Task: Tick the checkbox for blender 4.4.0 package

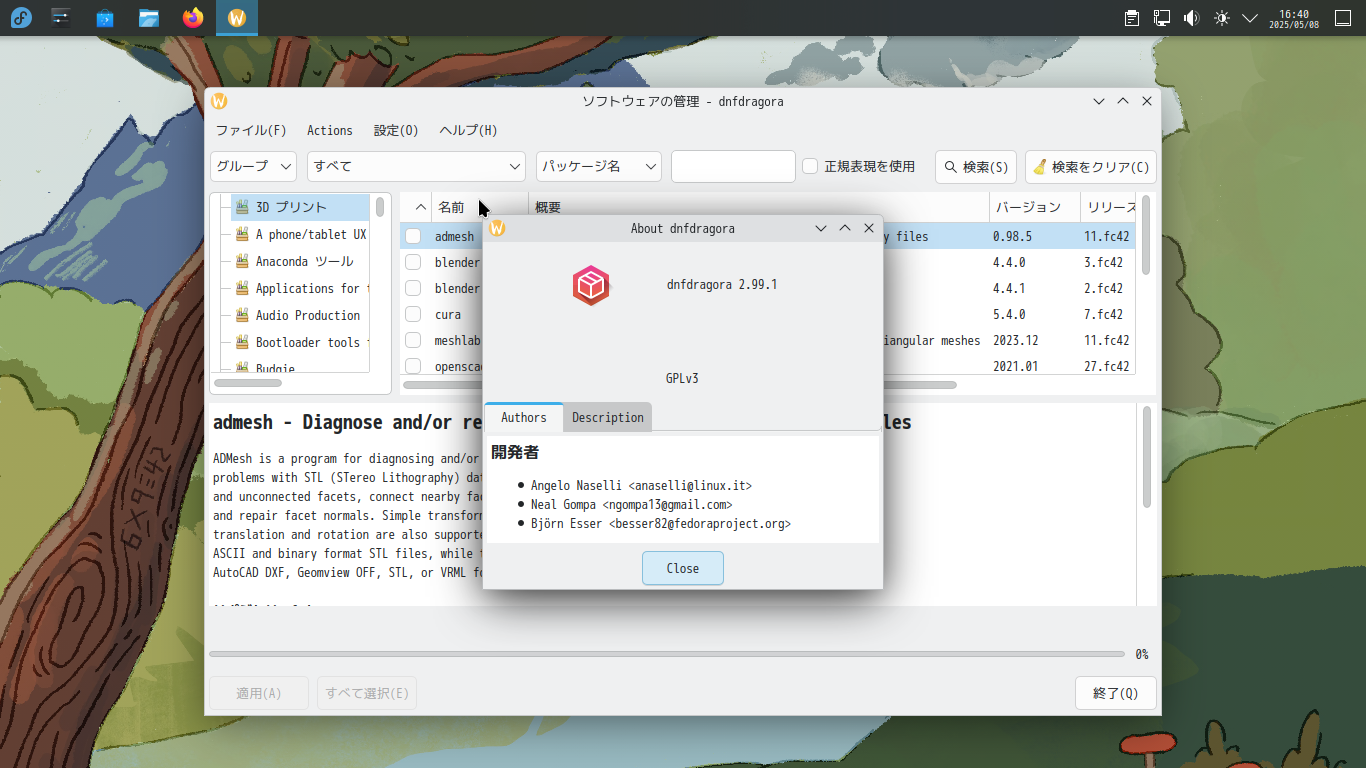Action: pyautogui.click(x=413, y=263)
